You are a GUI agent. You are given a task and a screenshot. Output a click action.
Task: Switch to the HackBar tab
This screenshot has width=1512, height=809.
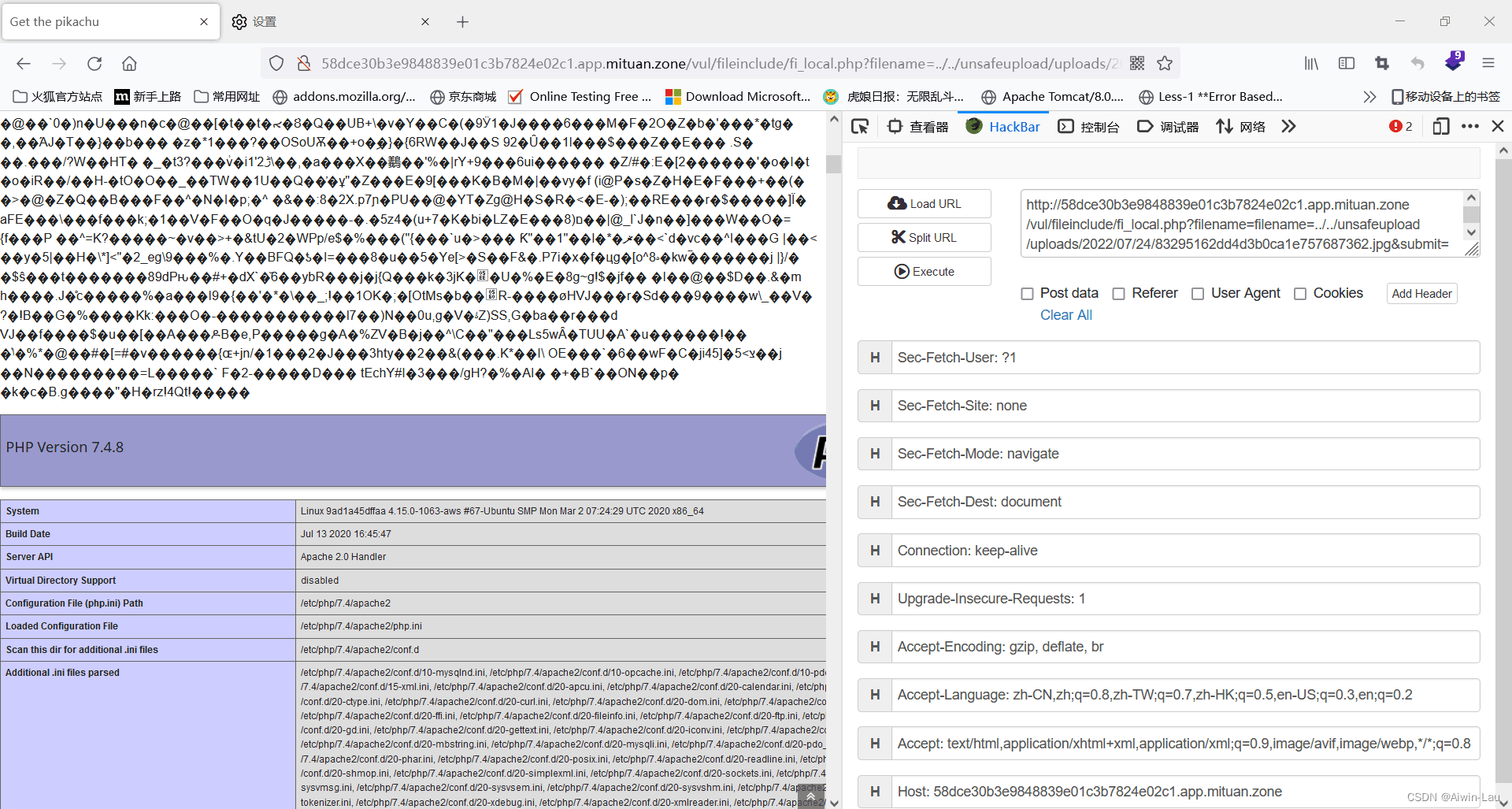1002,127
